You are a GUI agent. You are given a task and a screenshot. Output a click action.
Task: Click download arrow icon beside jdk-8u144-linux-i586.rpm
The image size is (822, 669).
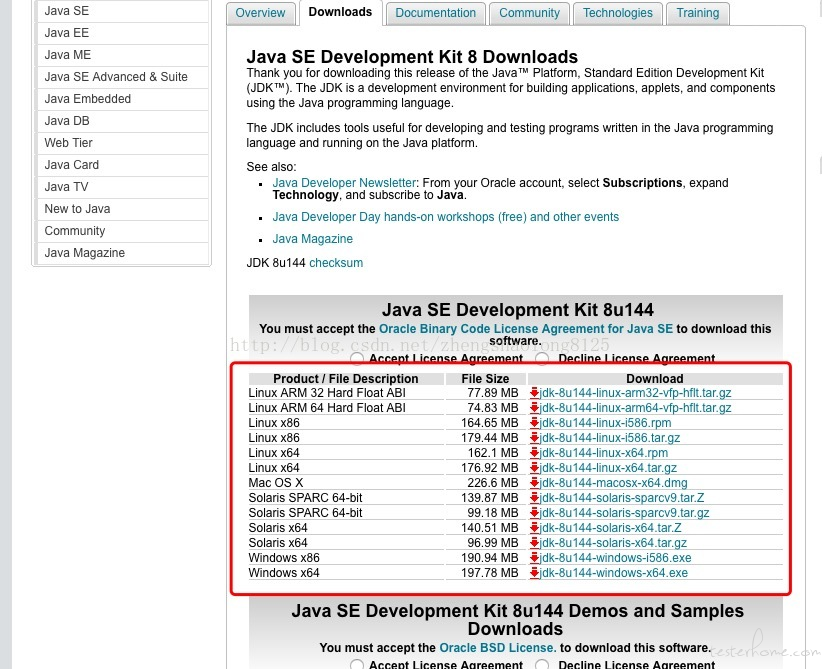(534, 423)
